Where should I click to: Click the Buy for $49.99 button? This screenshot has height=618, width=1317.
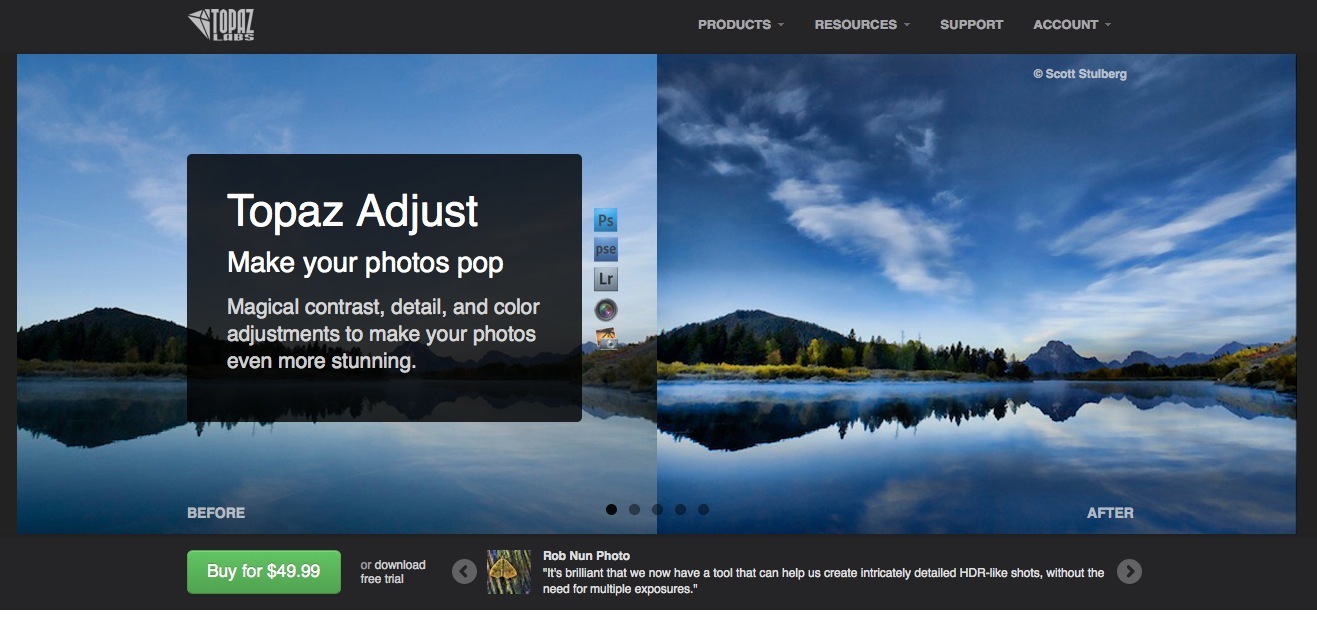tap(264, 572)
